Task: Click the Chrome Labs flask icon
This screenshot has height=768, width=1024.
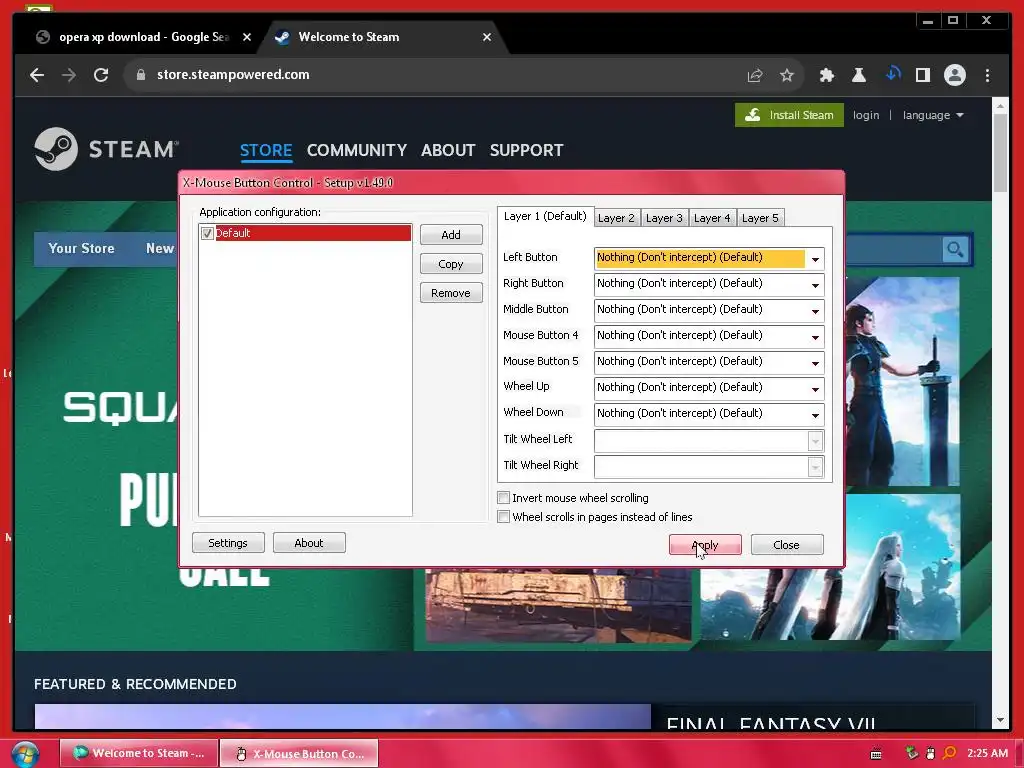Action: click(x=859, y=75)
